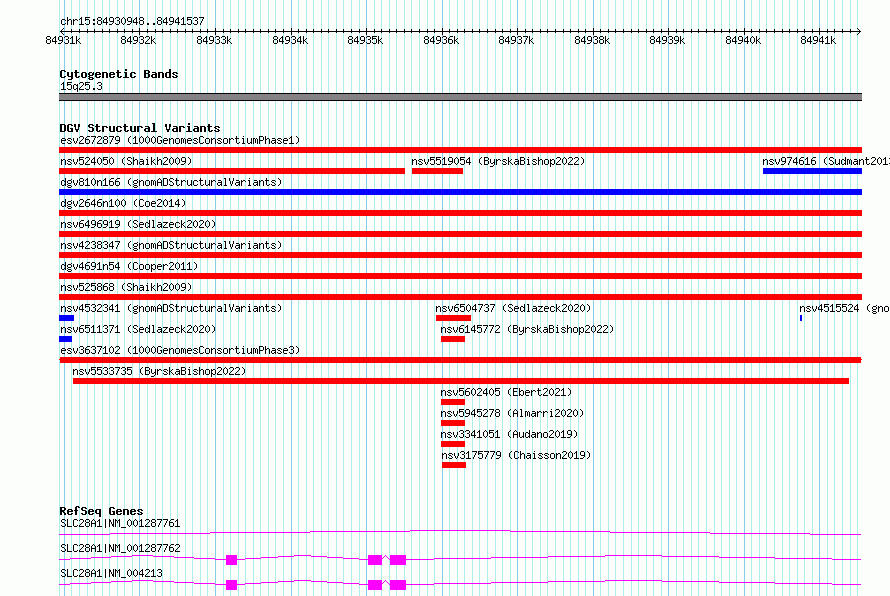Open nsv525868 (Shaikh2009) label
The image size is (890, 596).
click(x=126, y=287)
